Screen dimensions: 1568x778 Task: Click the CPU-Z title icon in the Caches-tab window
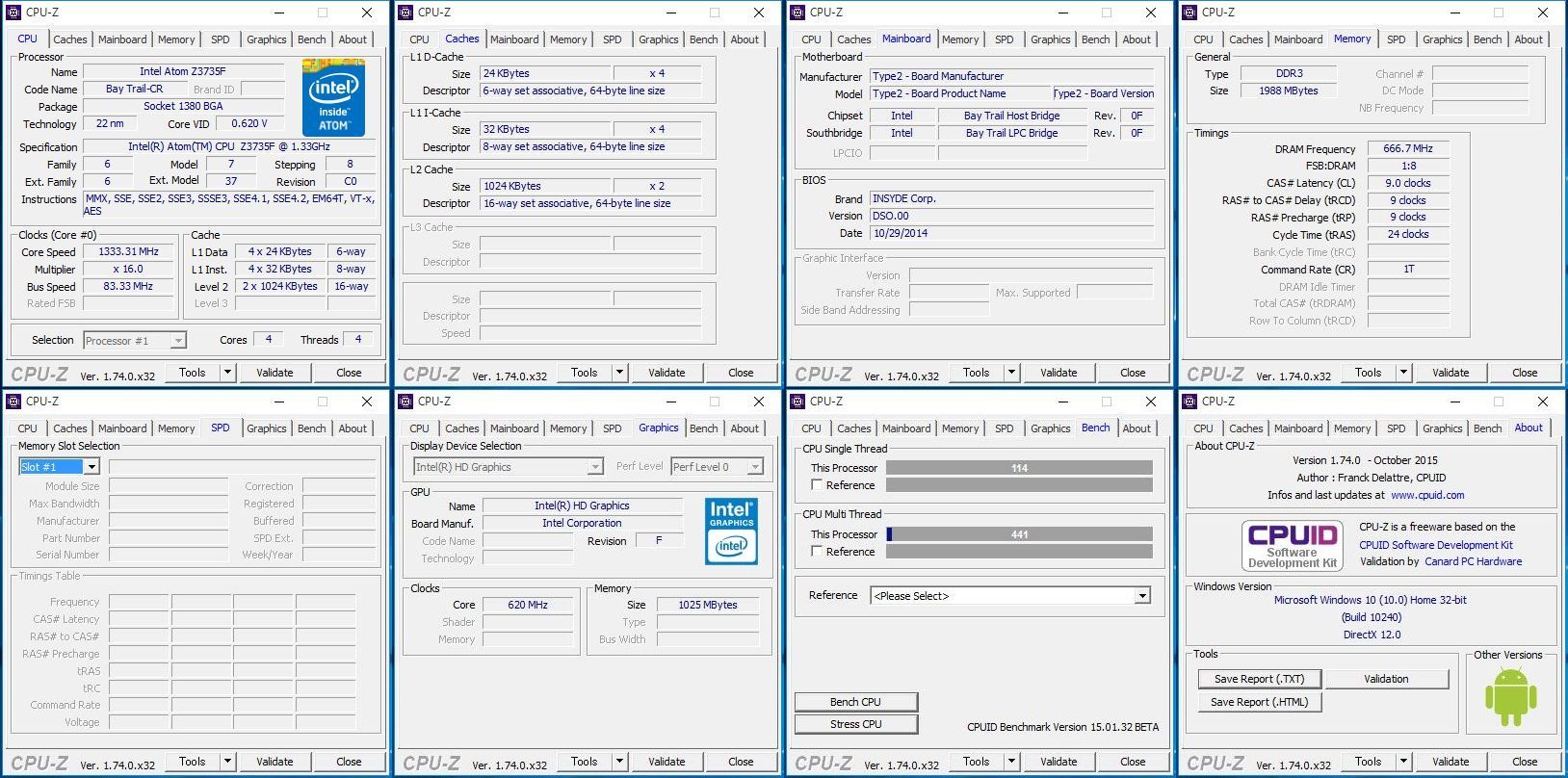(405, 13)
